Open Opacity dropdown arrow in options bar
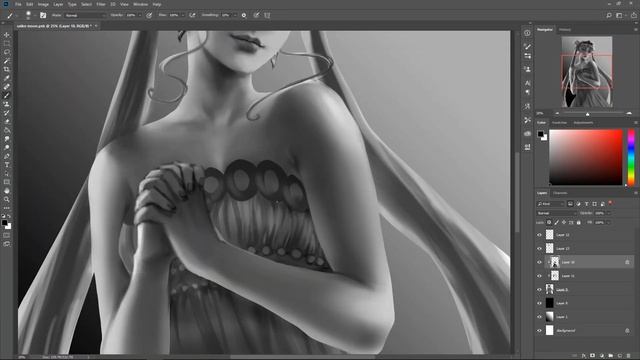Viewport: 640px width, 360px height. (140, 15)
